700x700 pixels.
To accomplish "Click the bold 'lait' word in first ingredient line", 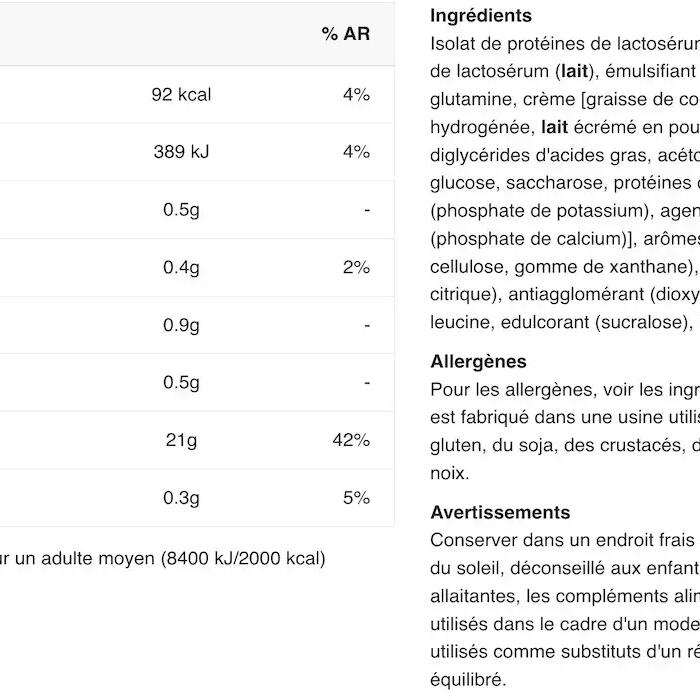I will pos(573,71).
